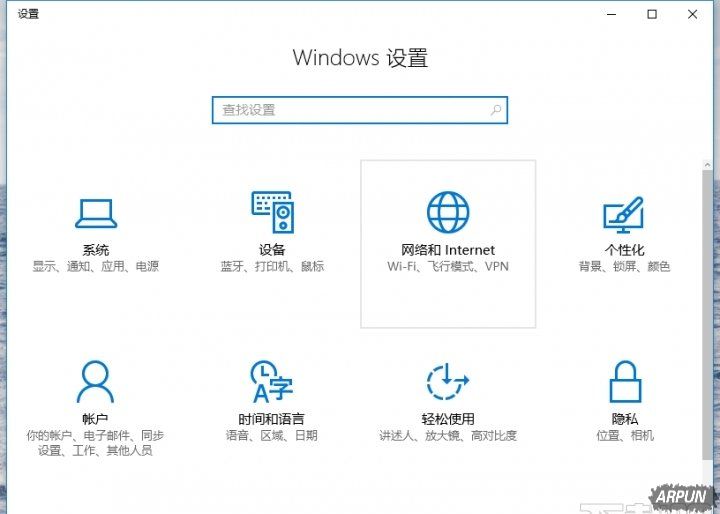
Task: Click the 位置、相机 description
Action: (x=625, y=435)
